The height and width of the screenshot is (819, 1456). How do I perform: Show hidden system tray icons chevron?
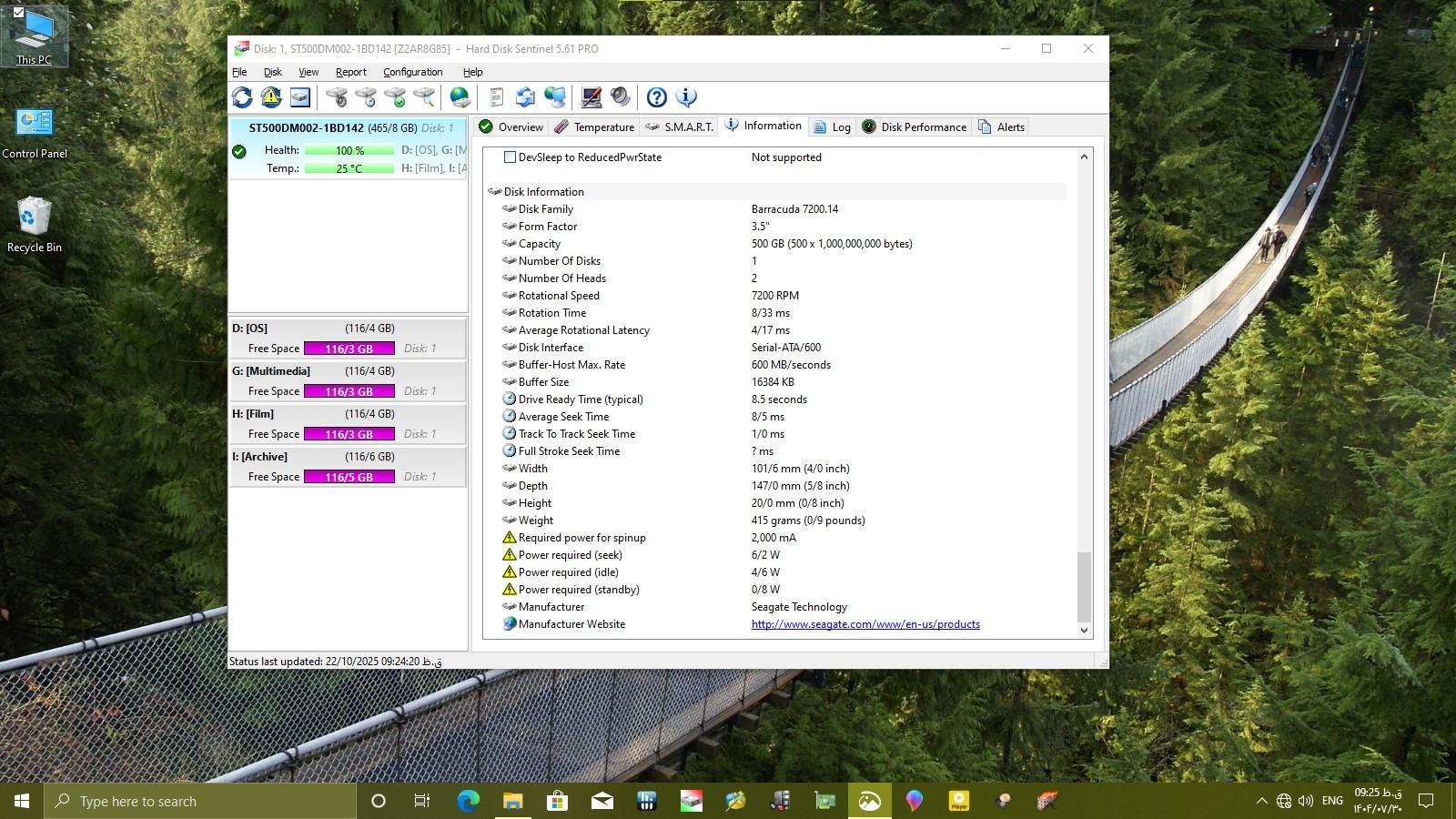pos(1261,801)
